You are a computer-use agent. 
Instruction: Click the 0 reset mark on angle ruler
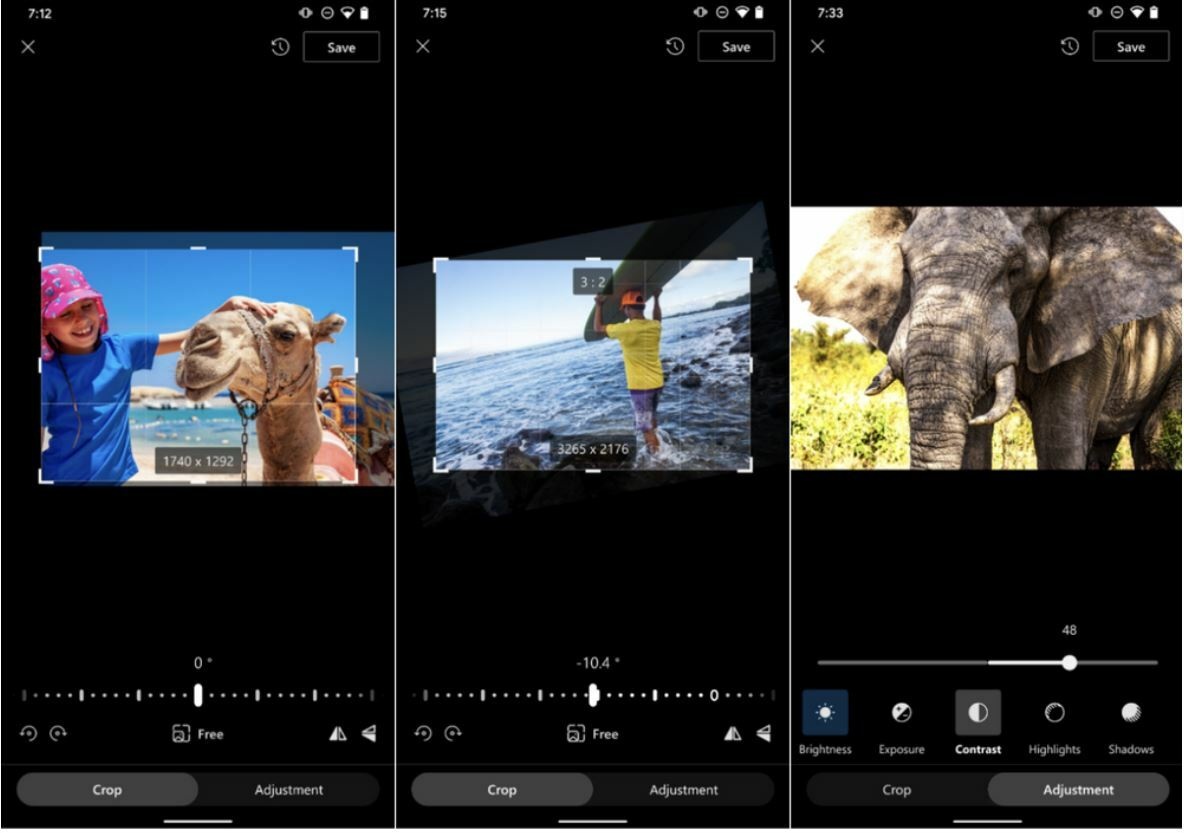[714, 696]
